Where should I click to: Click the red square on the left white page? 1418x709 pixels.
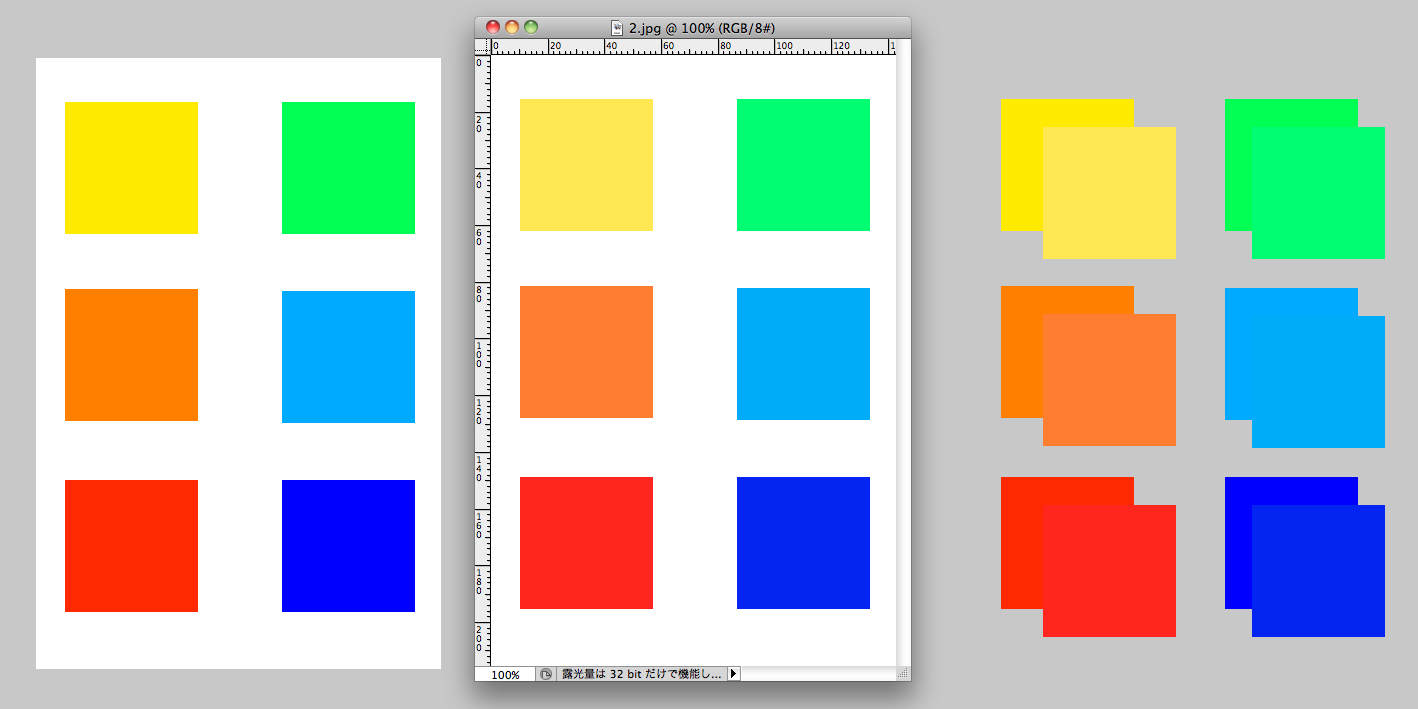(131, 546)
